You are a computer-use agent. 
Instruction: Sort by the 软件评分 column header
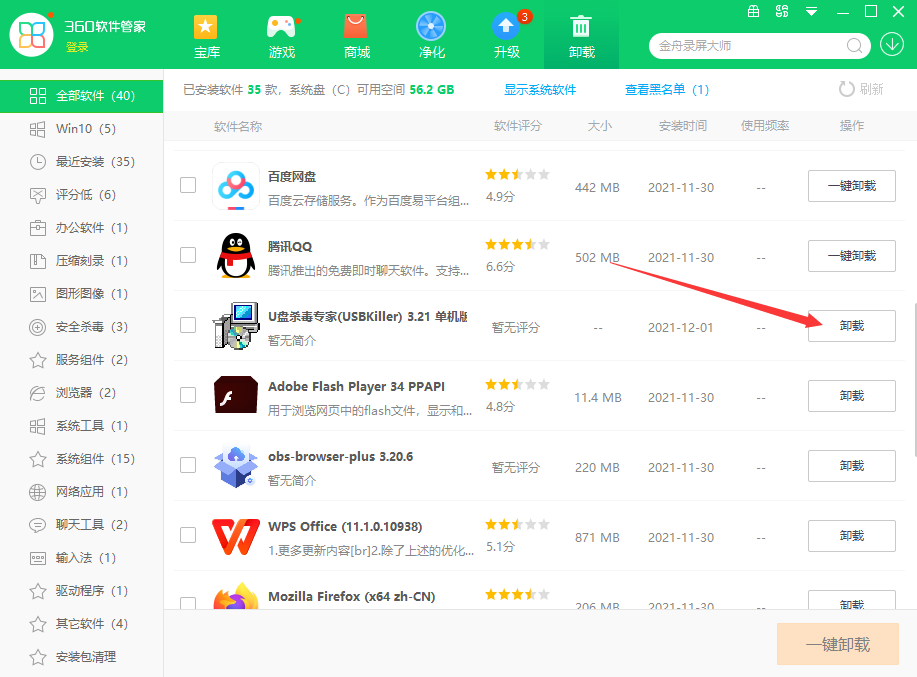[518, 126]
